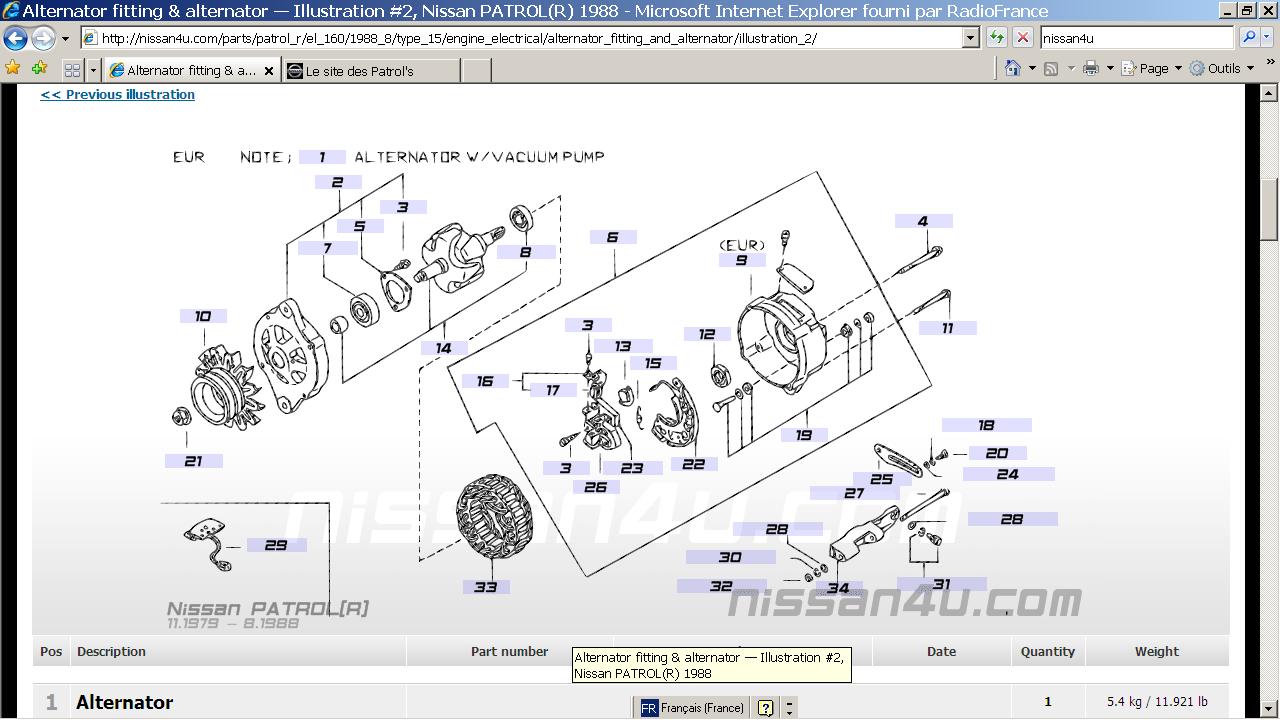Click the Weight column header

click(x=1156, y=651)
